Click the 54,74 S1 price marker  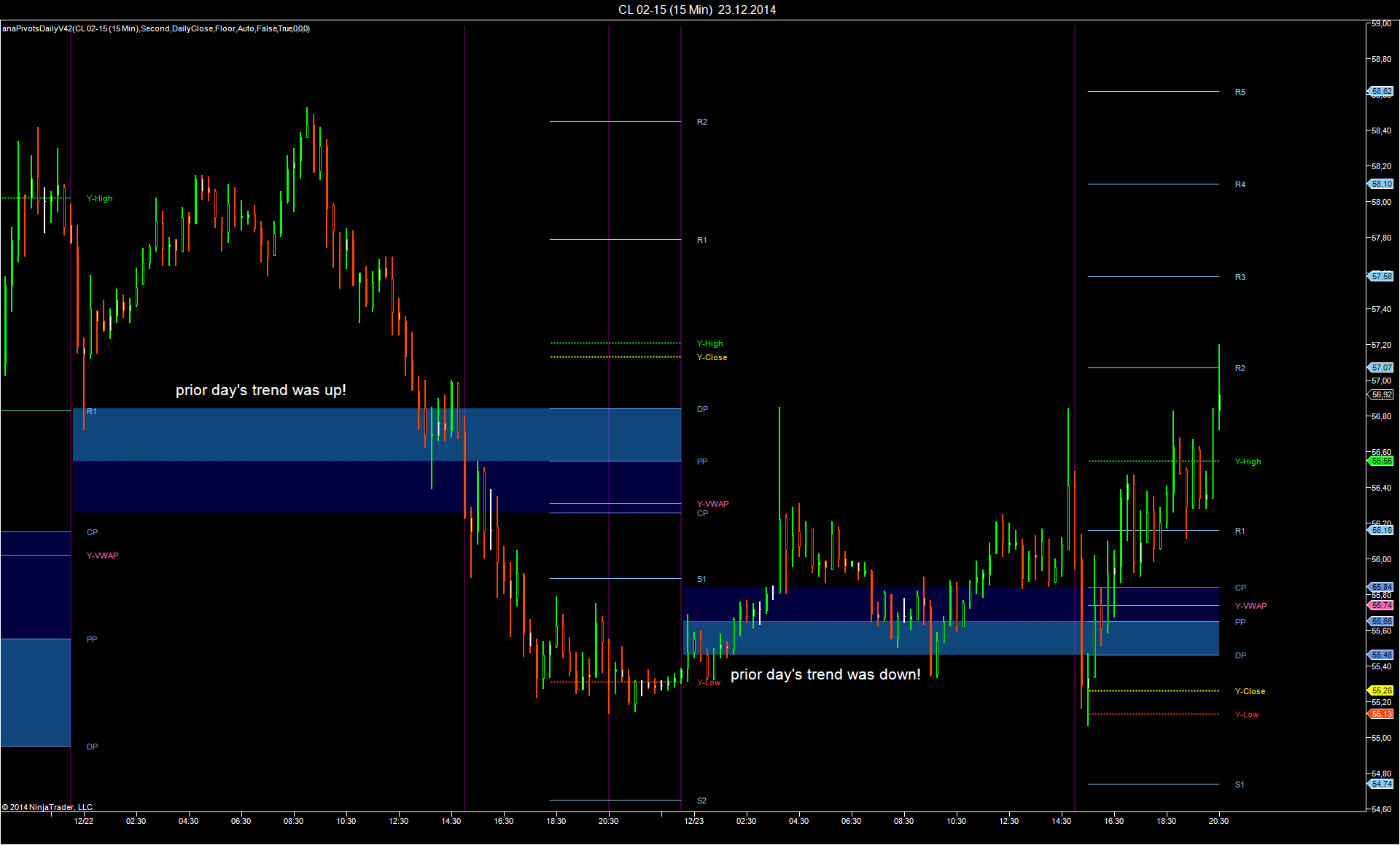click(1381, 784)
